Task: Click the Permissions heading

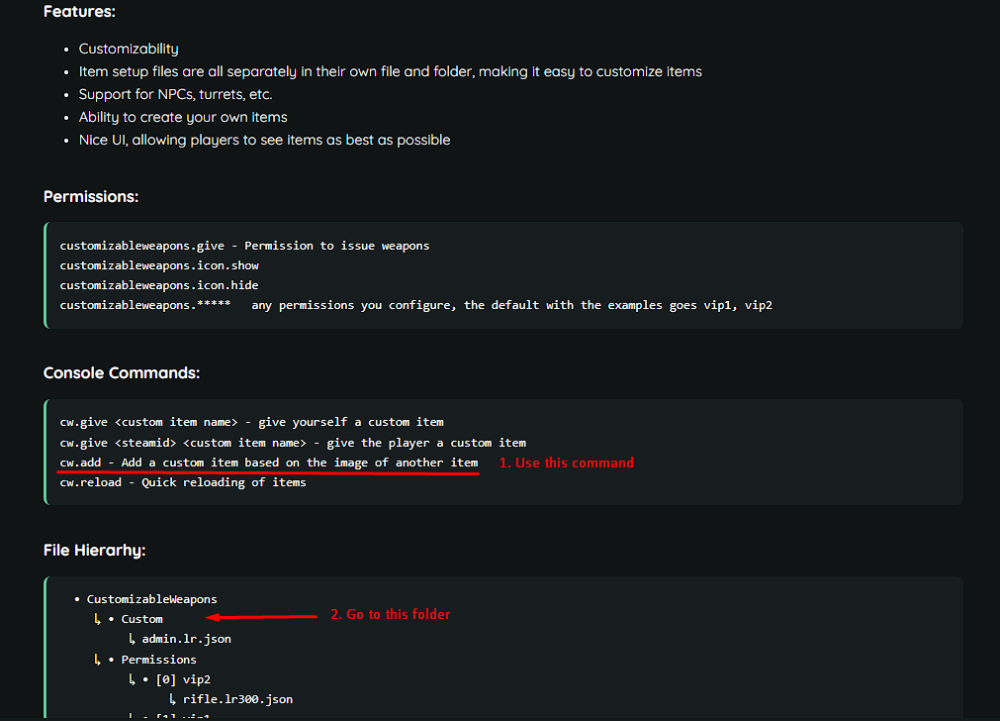Action: [x=90, y=197]
